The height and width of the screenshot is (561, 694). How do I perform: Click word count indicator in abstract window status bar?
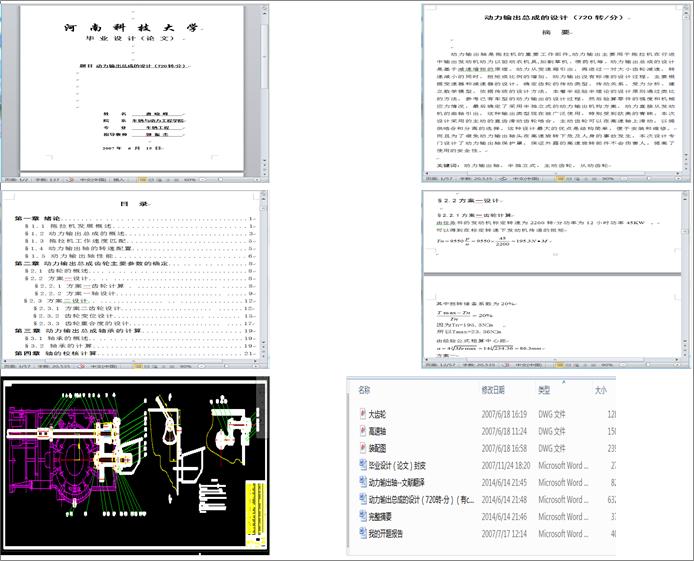point(477,179)
